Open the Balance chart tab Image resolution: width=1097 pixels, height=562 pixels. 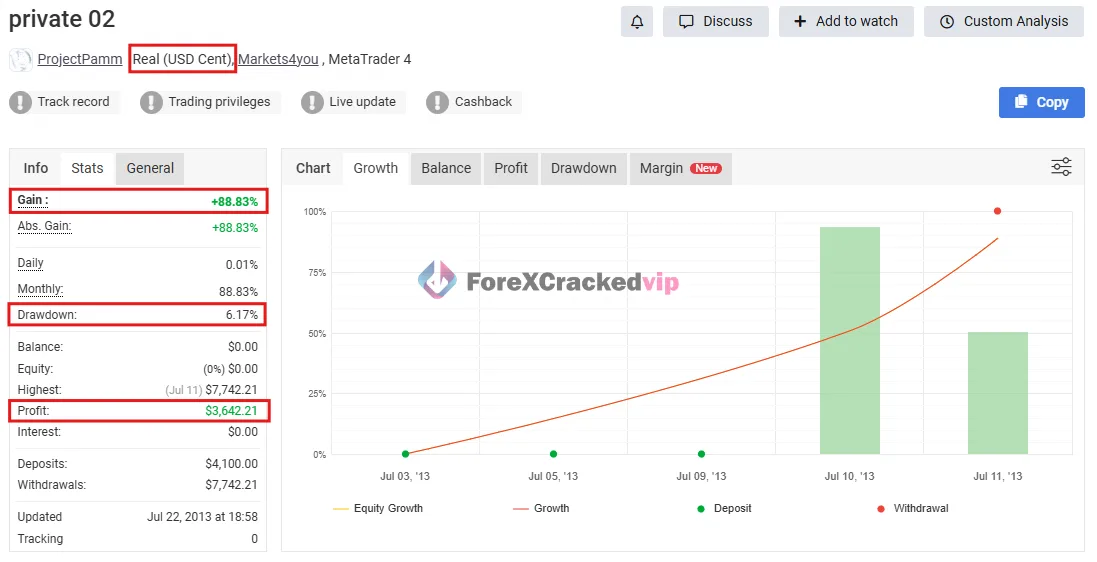tap(446, 168)
